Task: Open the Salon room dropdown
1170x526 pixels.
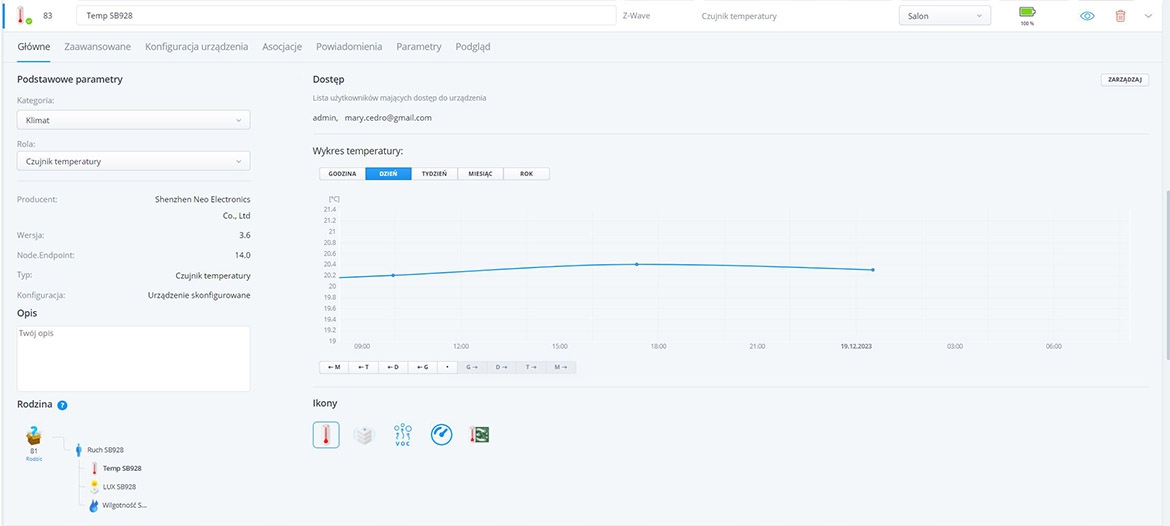Action: [x=944, y=16]
